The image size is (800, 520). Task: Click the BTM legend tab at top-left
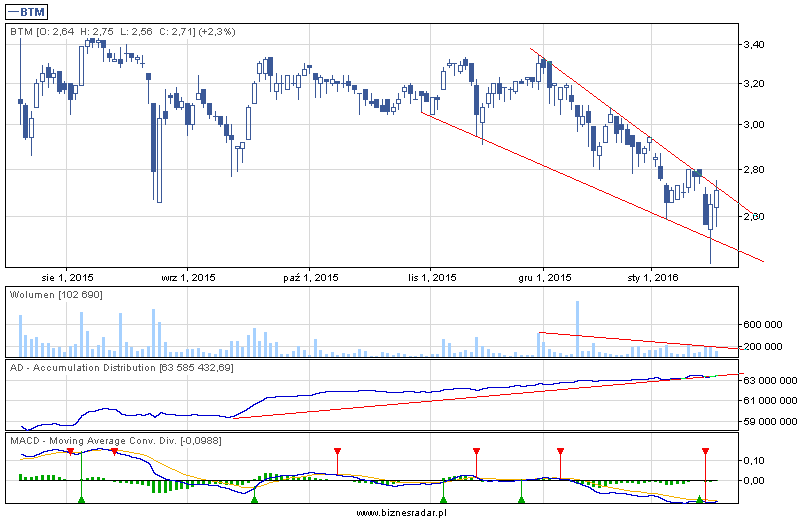[x=28, y=11]
